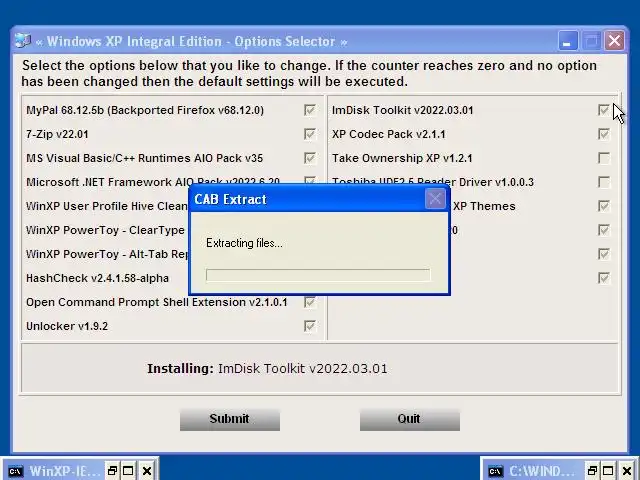Select the WinXP PowerToy - ClearType entry
The width and height of the screenshot is (640, 480).
(105, 230)
